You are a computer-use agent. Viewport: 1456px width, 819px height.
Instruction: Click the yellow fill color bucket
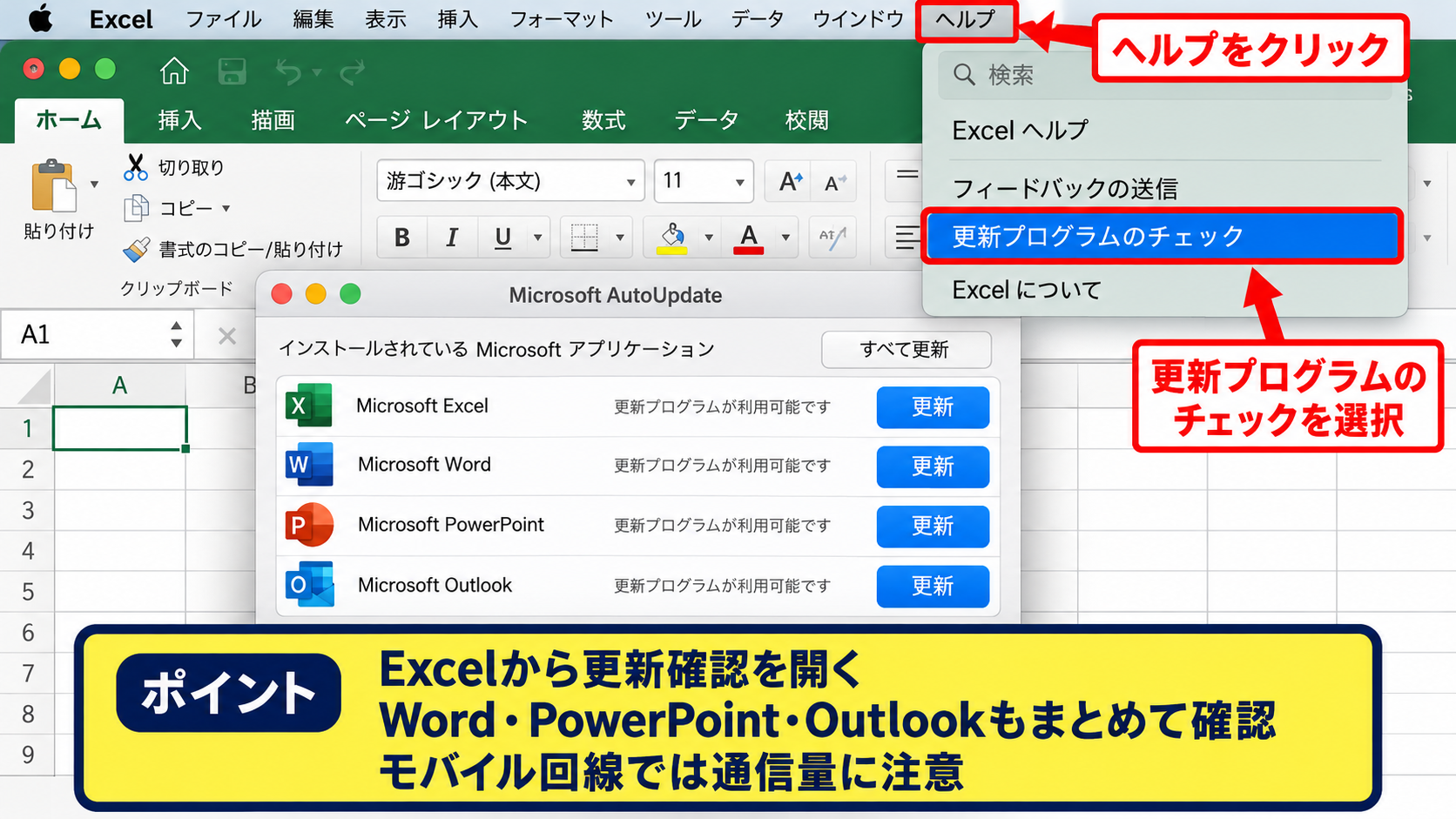click(x=671, y=238)
